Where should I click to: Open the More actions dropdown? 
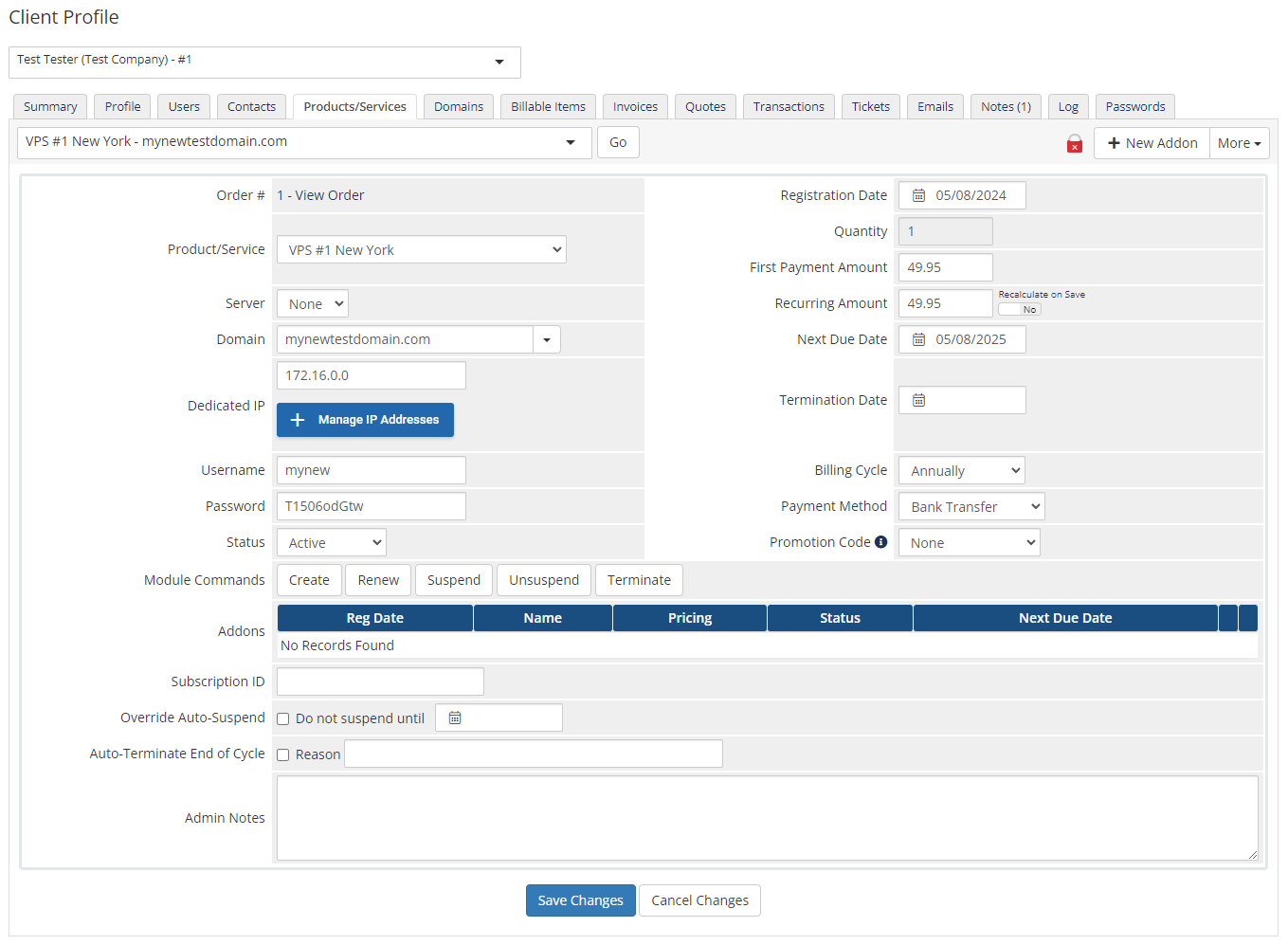click(1239, 142)
